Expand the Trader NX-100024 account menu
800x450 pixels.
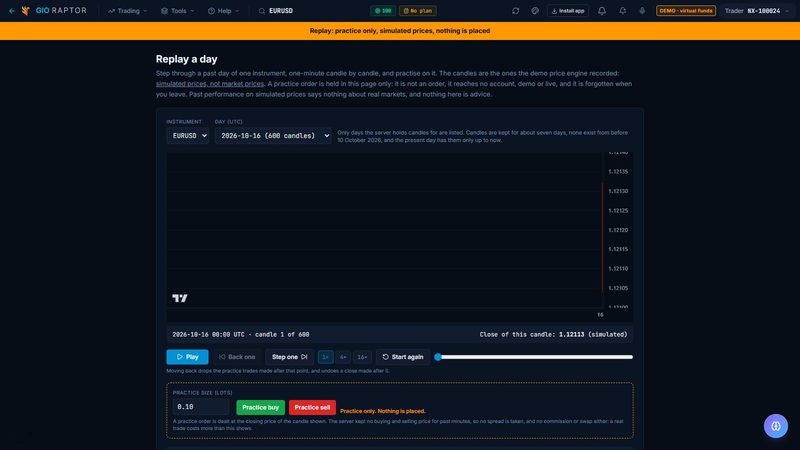[x=757, y=11]
